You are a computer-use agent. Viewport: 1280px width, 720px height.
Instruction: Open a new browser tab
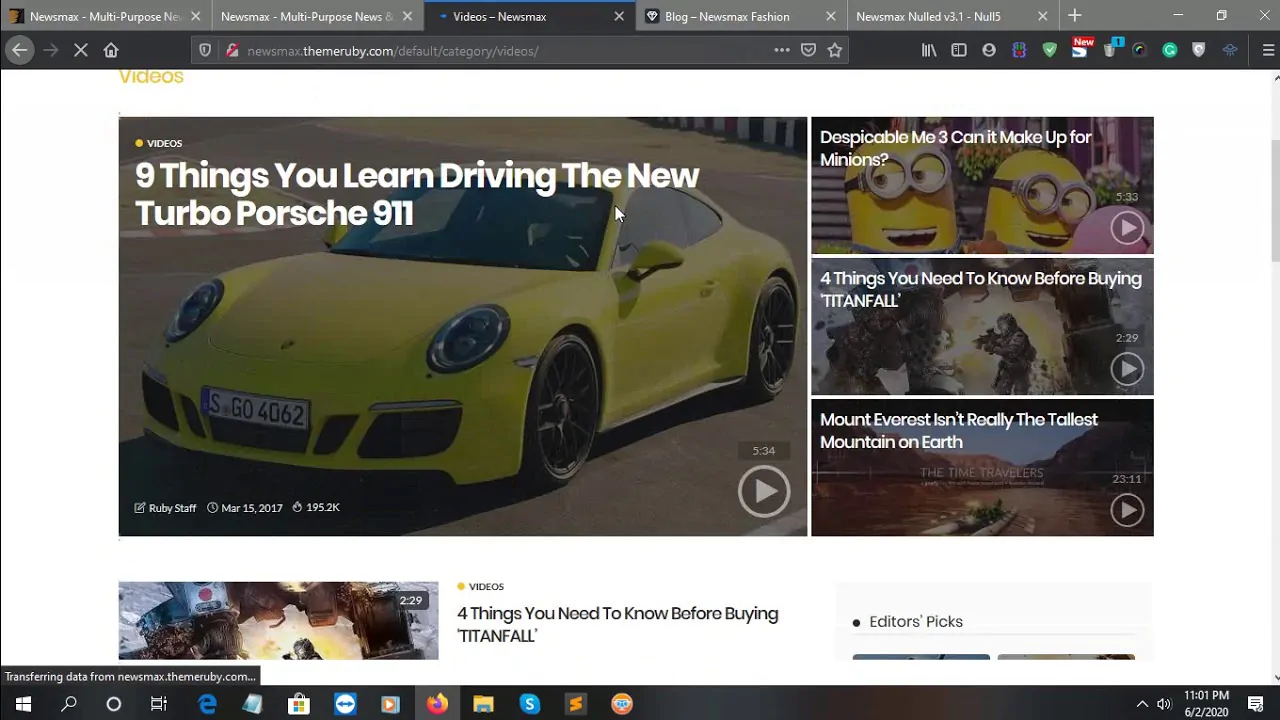(1074, 16)
